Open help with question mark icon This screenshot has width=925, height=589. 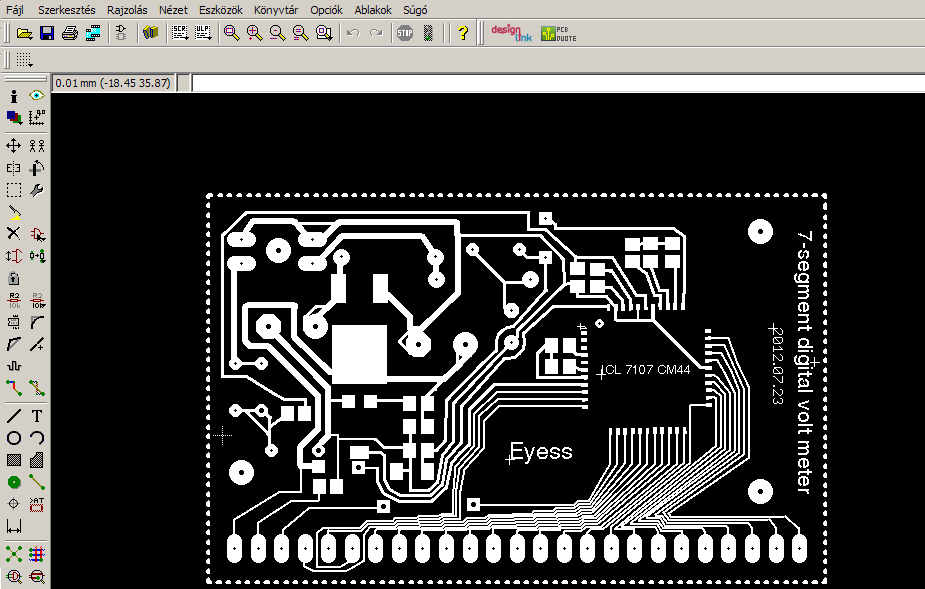click(x=463, y=33)
